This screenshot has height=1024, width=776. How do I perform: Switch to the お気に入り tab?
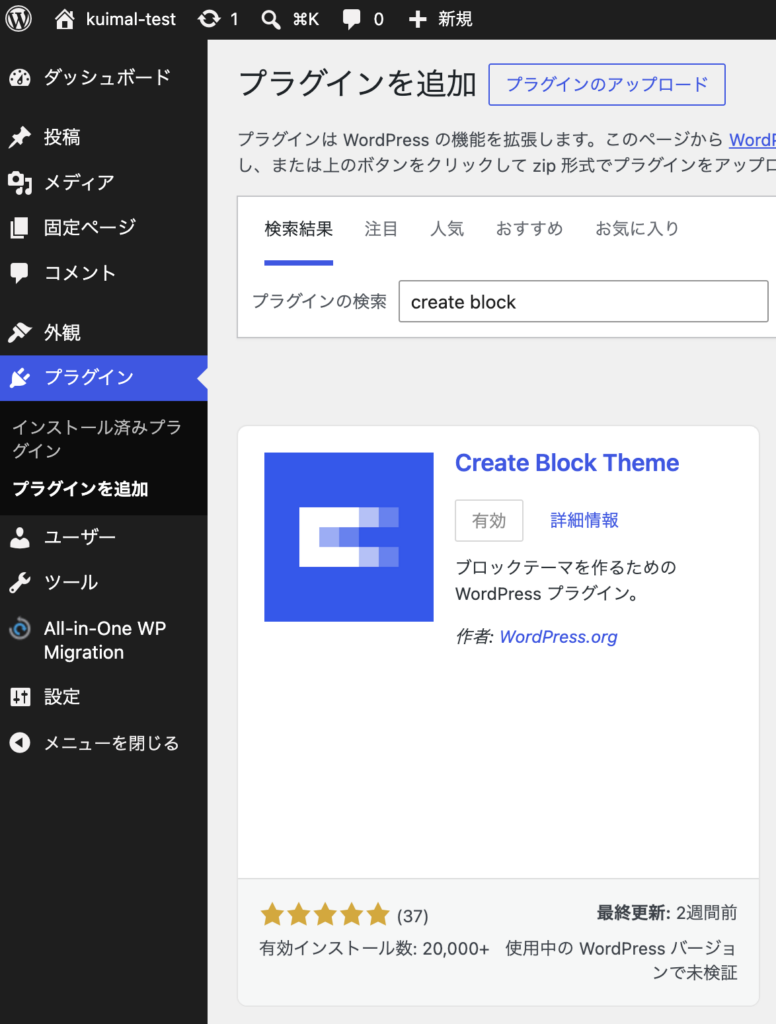637,229
